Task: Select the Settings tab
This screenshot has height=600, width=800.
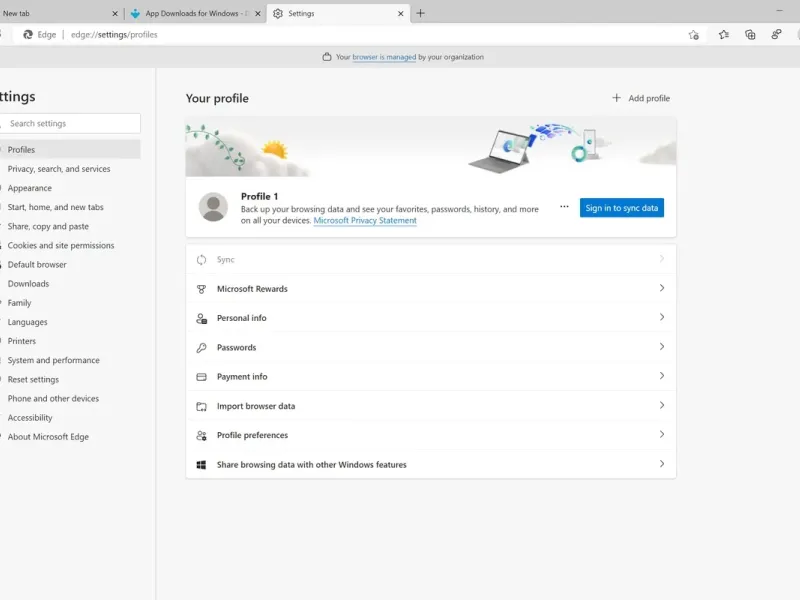Action: point(338,14)
